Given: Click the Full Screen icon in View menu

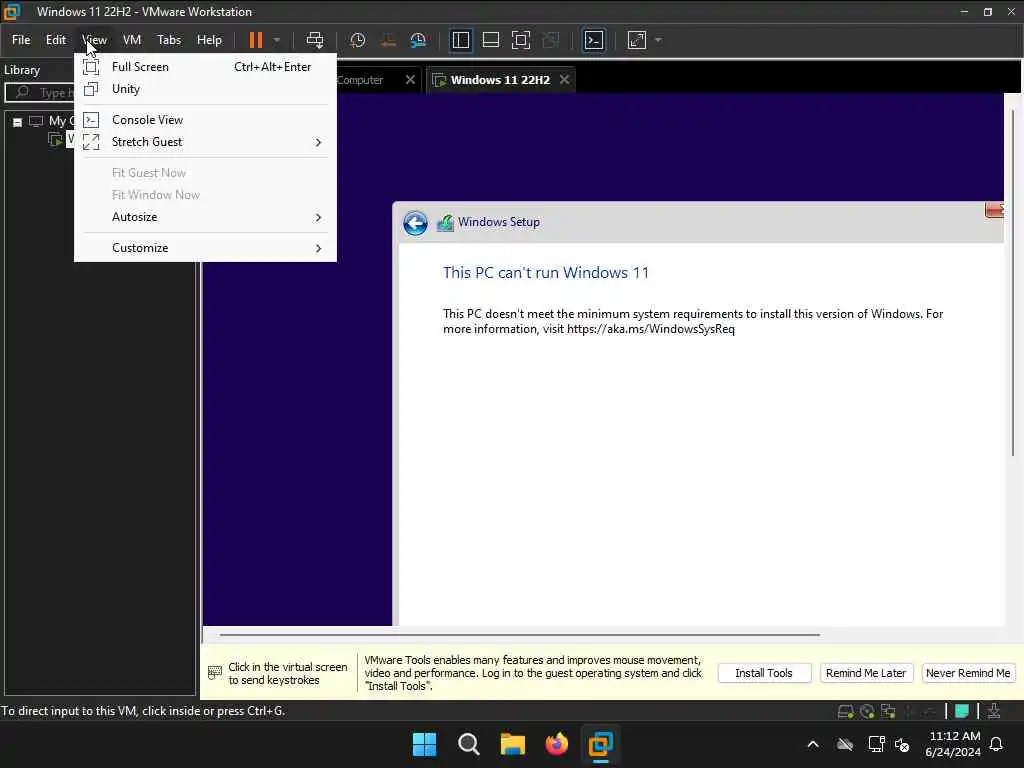Looking at the screenshot, I should (91, 67).
